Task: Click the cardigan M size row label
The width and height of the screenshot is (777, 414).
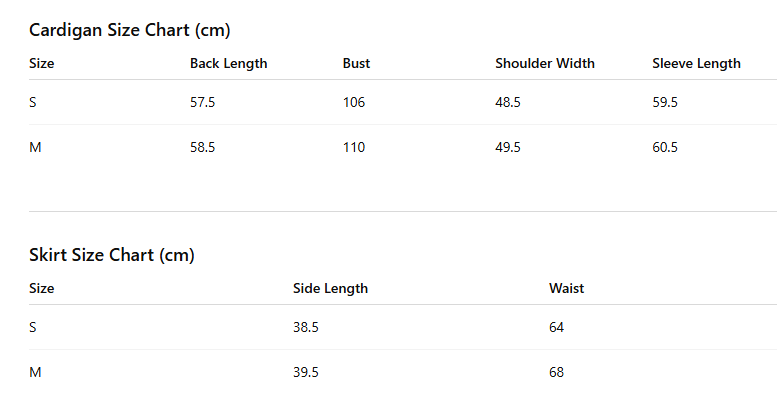Action: [x=35, y=147]
